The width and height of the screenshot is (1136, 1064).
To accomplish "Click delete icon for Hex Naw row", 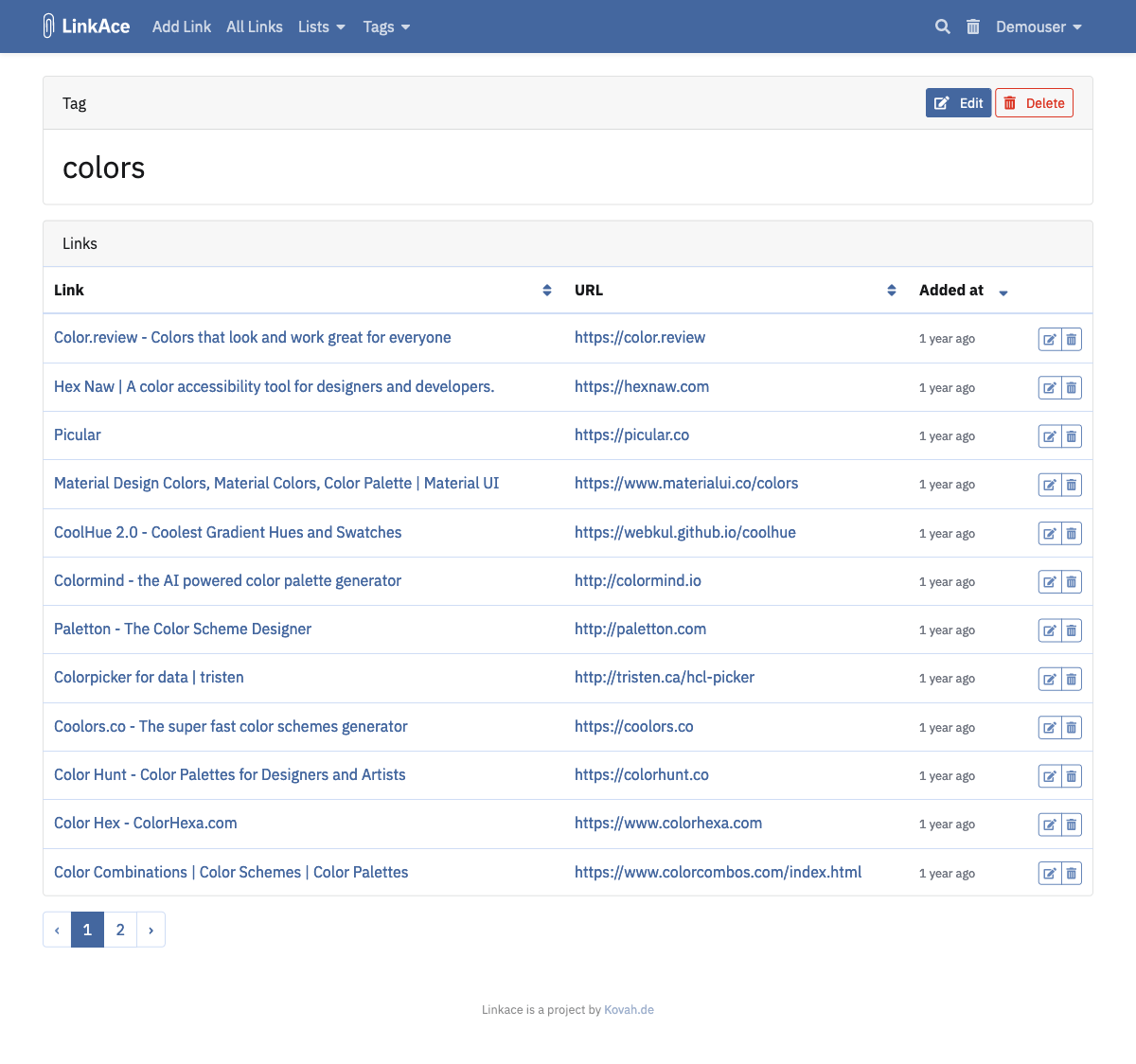I will pos(1072,388).
